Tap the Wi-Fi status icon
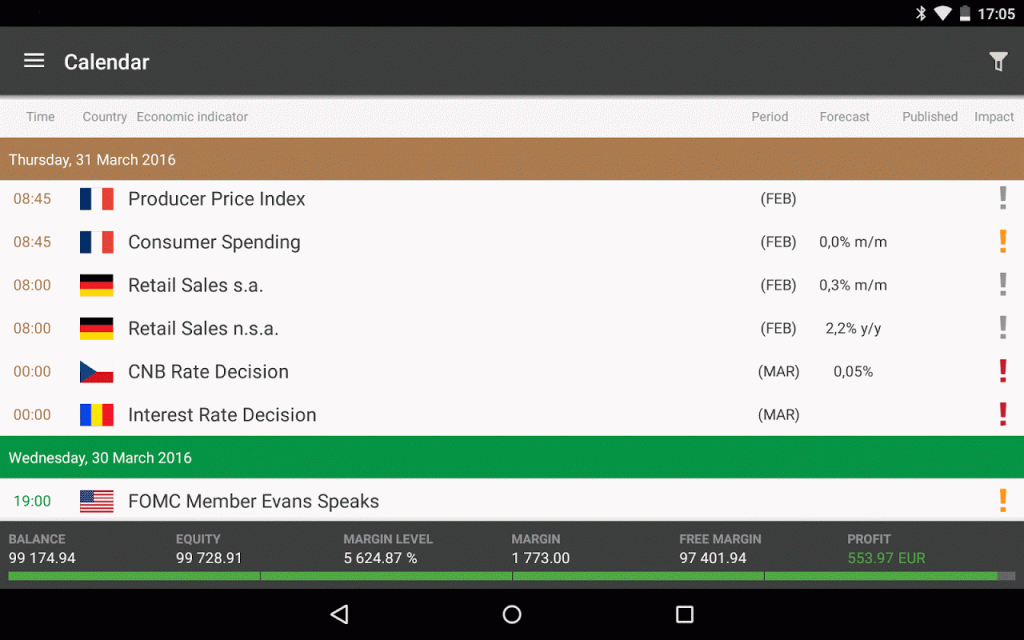Screen dimensions: 1024x640 click(942, 13)
